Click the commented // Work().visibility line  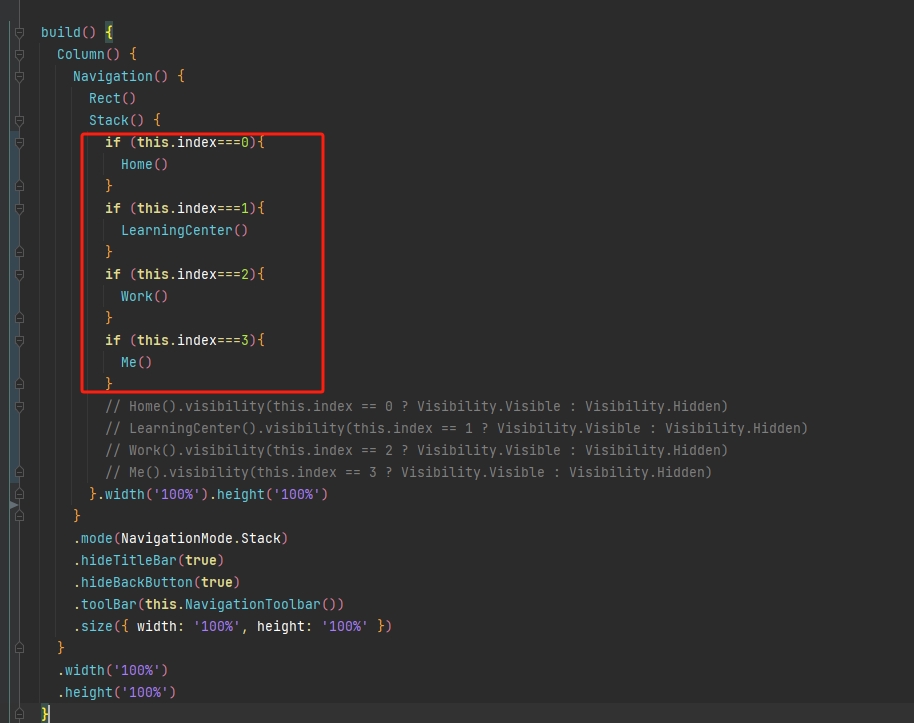pyautogui.click(x=417, y=451)
